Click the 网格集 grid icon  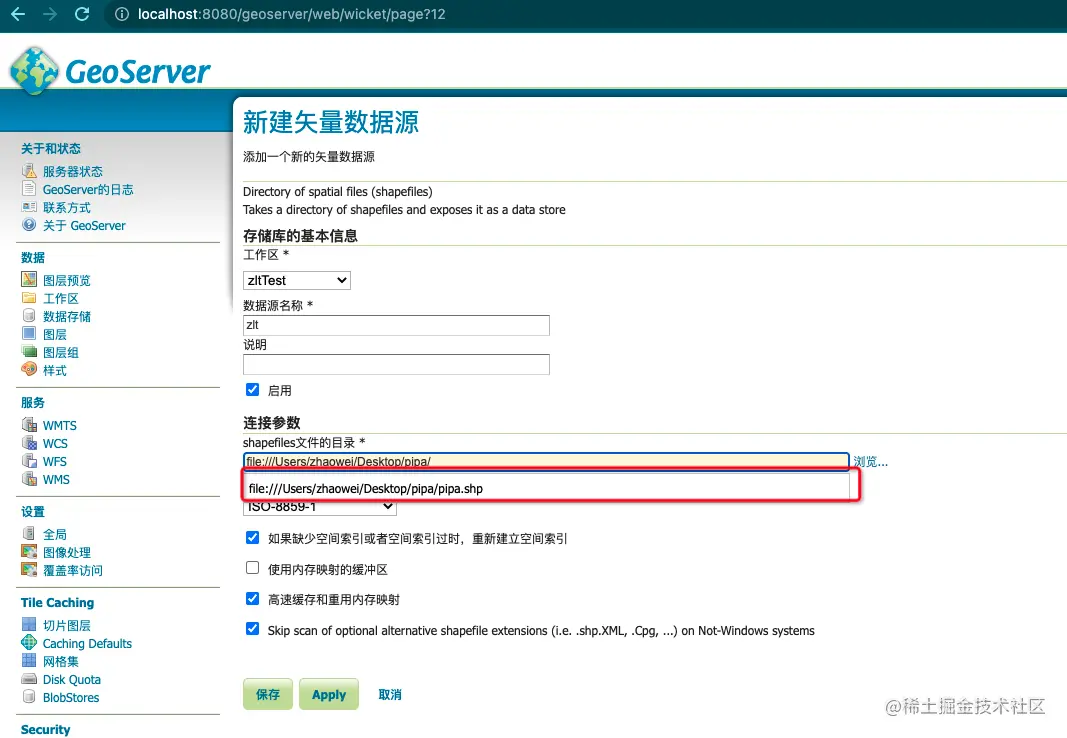(29, 660)
